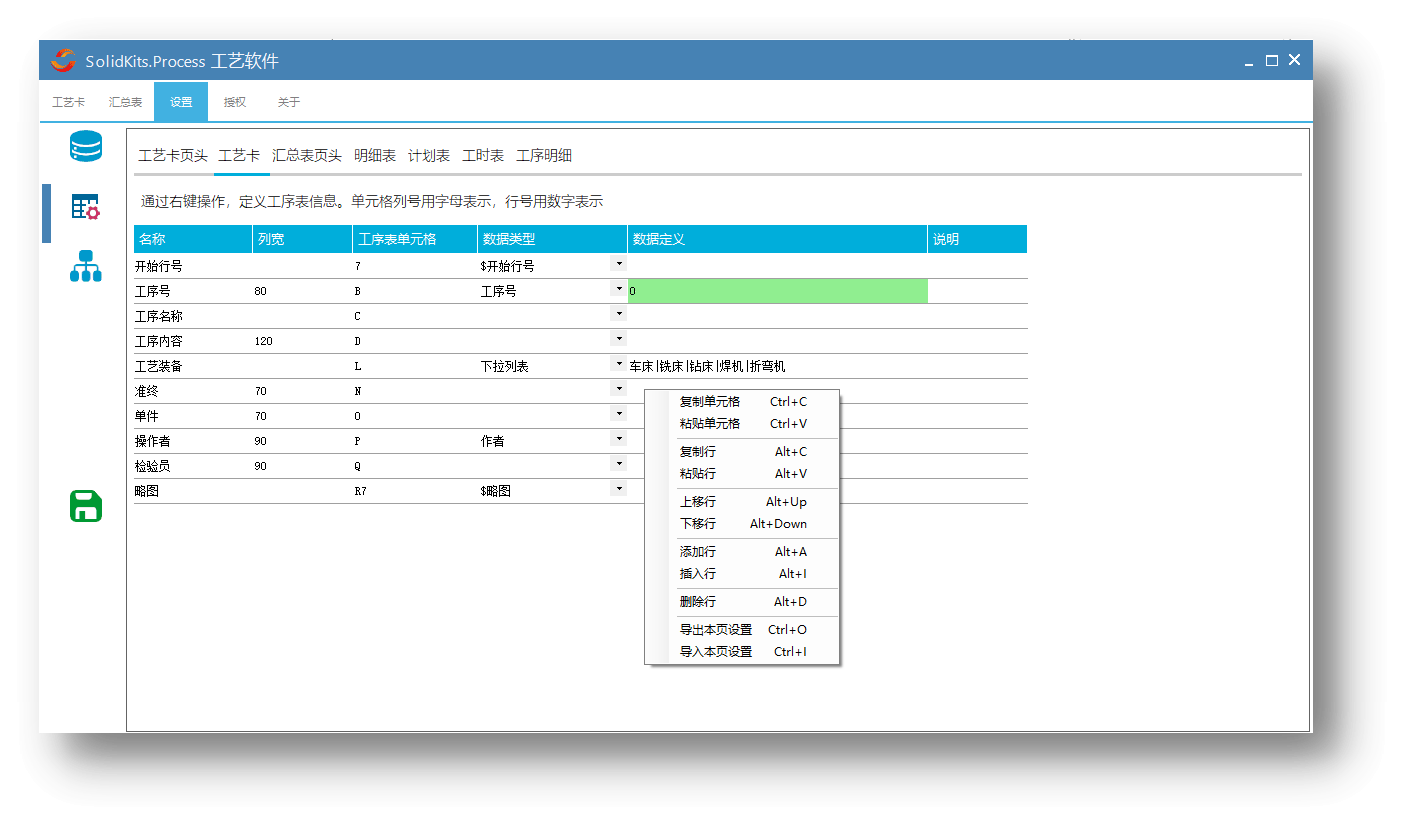This screenshot has height=827, width=1405.
Task: Open data type dropdown for 开始行号 row
Action: pyautogui.click(x=619, y=264)
